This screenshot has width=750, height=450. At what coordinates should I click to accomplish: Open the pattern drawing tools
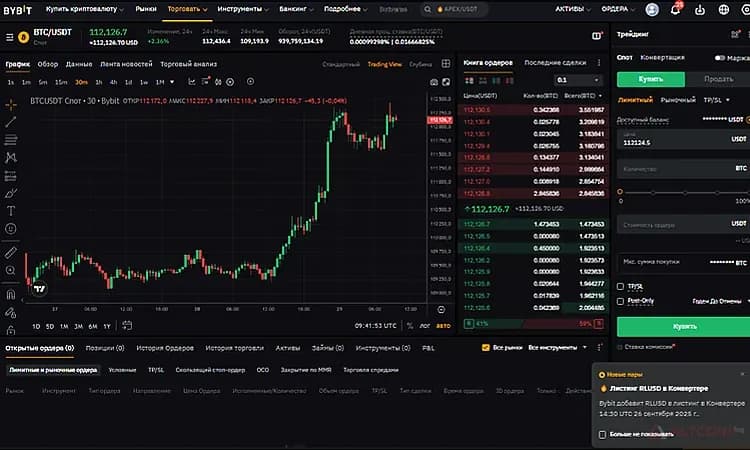tap(11, 157)
